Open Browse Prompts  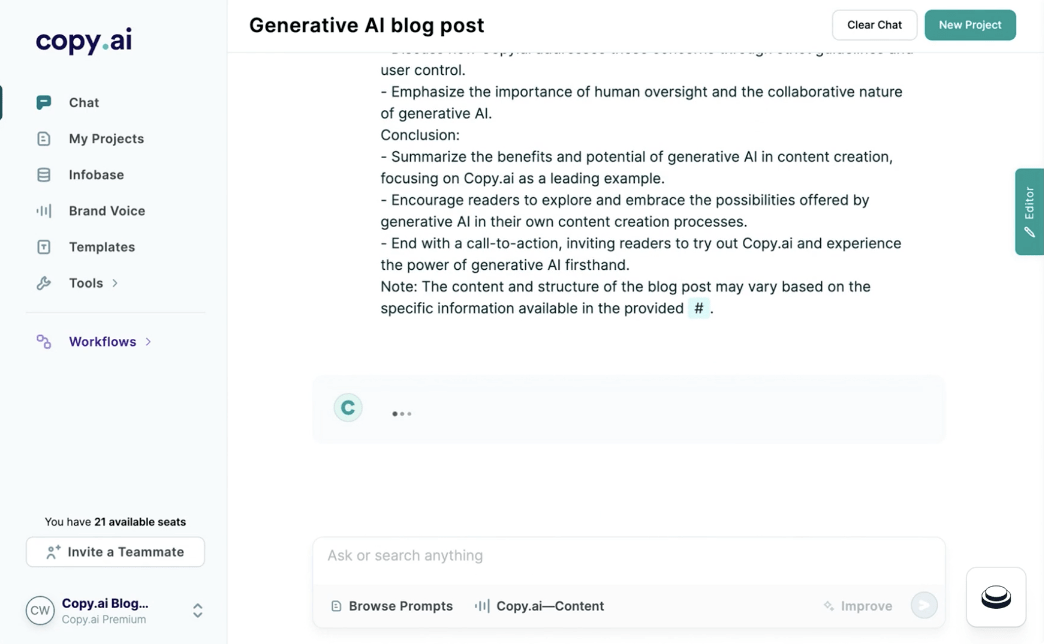pyautogui.click(x=392, y=606)
